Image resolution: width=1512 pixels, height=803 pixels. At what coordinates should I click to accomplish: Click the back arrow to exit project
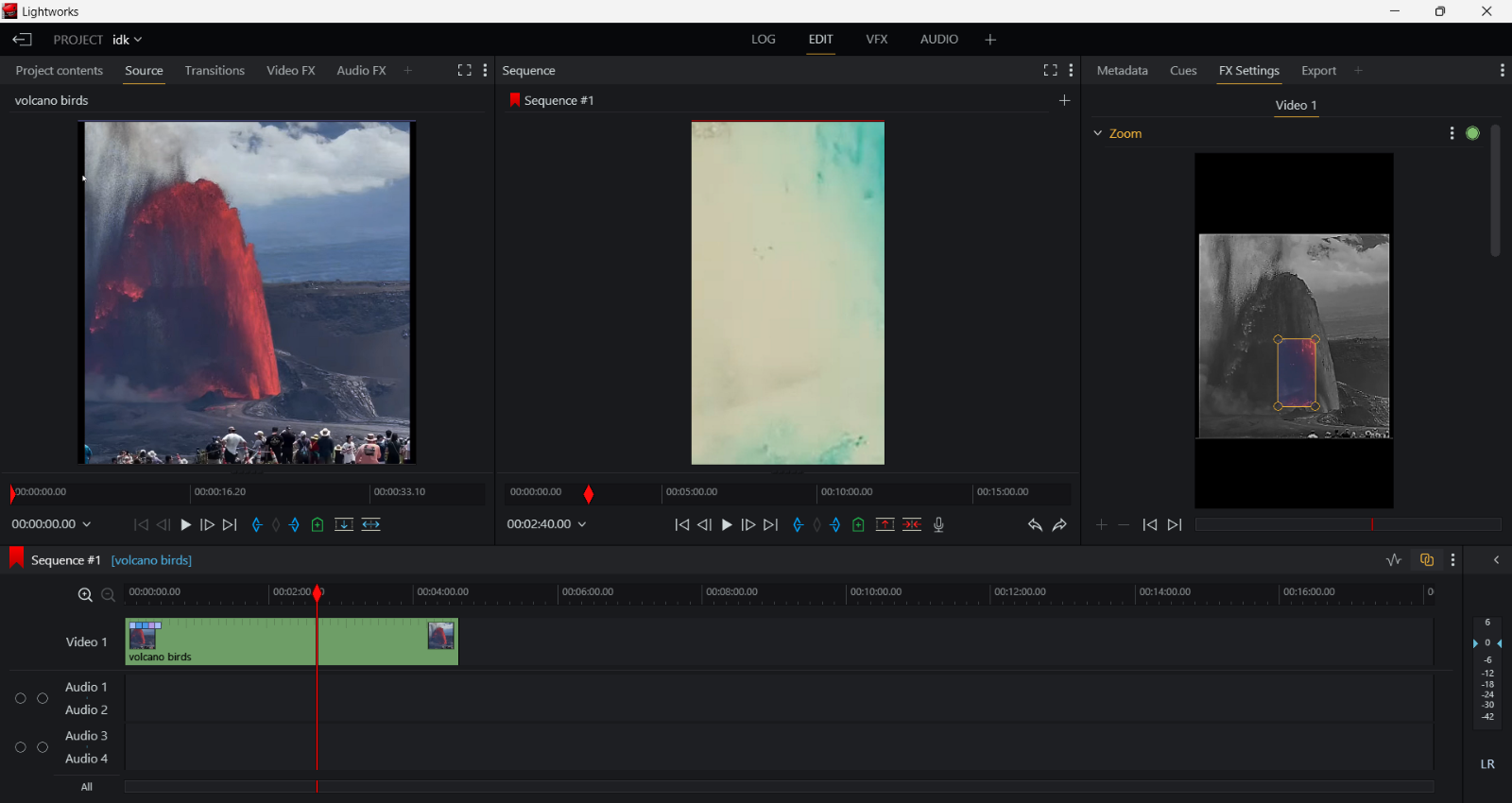coord(22,41)
